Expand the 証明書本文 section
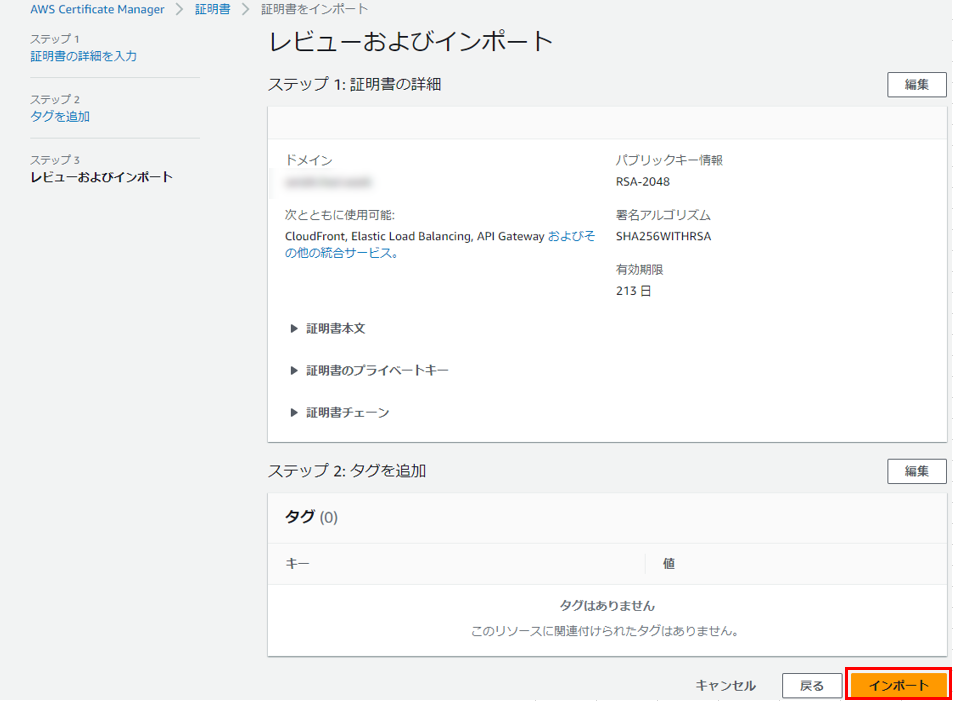 click(x=328, y=328)
